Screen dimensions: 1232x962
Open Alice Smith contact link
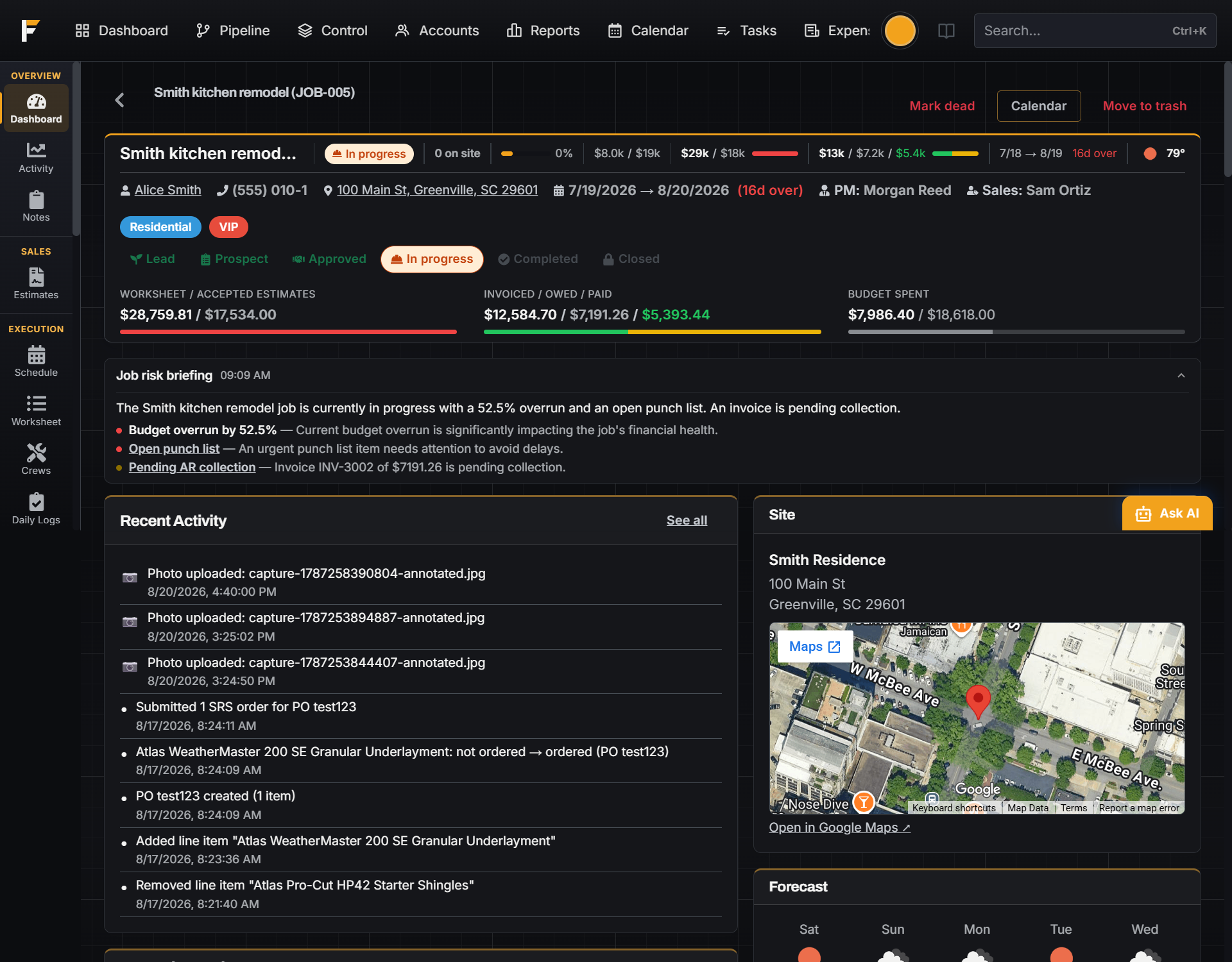(x=167, y=190)
